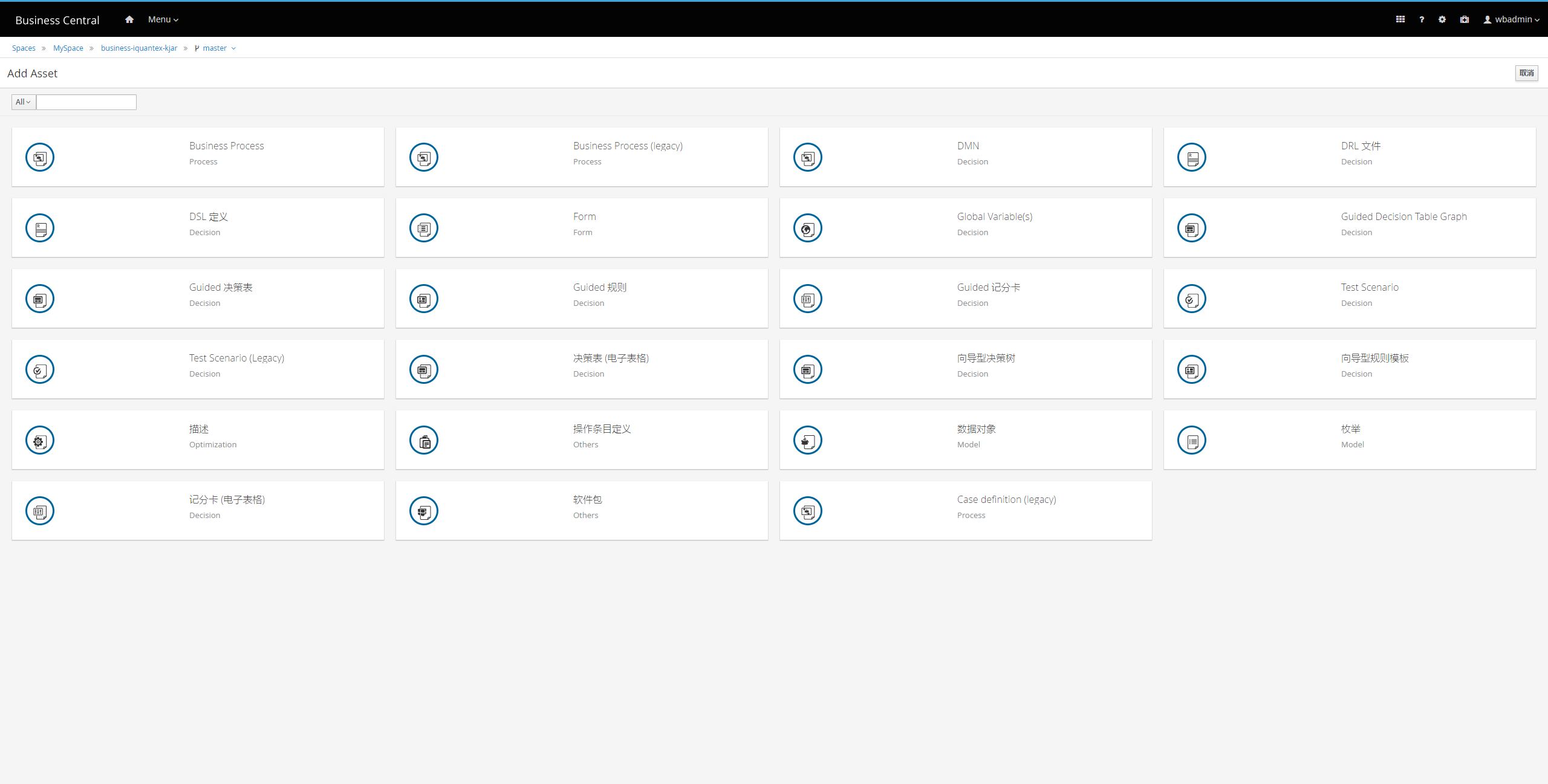This screenshot has width=1548, height=784.
Task: Open the business-iquantex-kjar breadcrumb link
Action: [139, 48]
